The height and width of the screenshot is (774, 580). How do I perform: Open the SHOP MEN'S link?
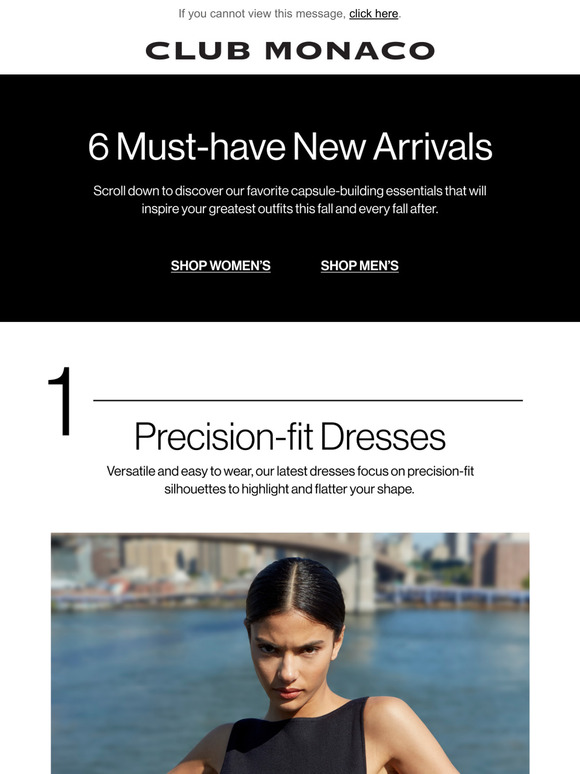tap(359, 266)
